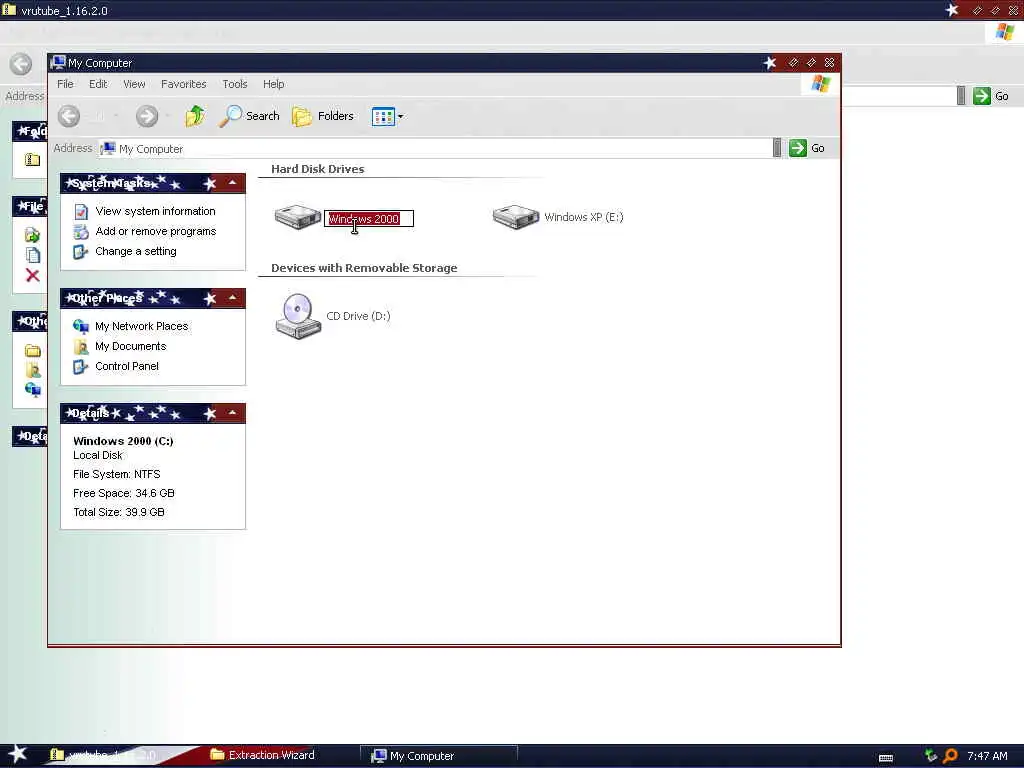1024x768 pixels.
Task: Open the View menu
Action: (x=134, y=84)
